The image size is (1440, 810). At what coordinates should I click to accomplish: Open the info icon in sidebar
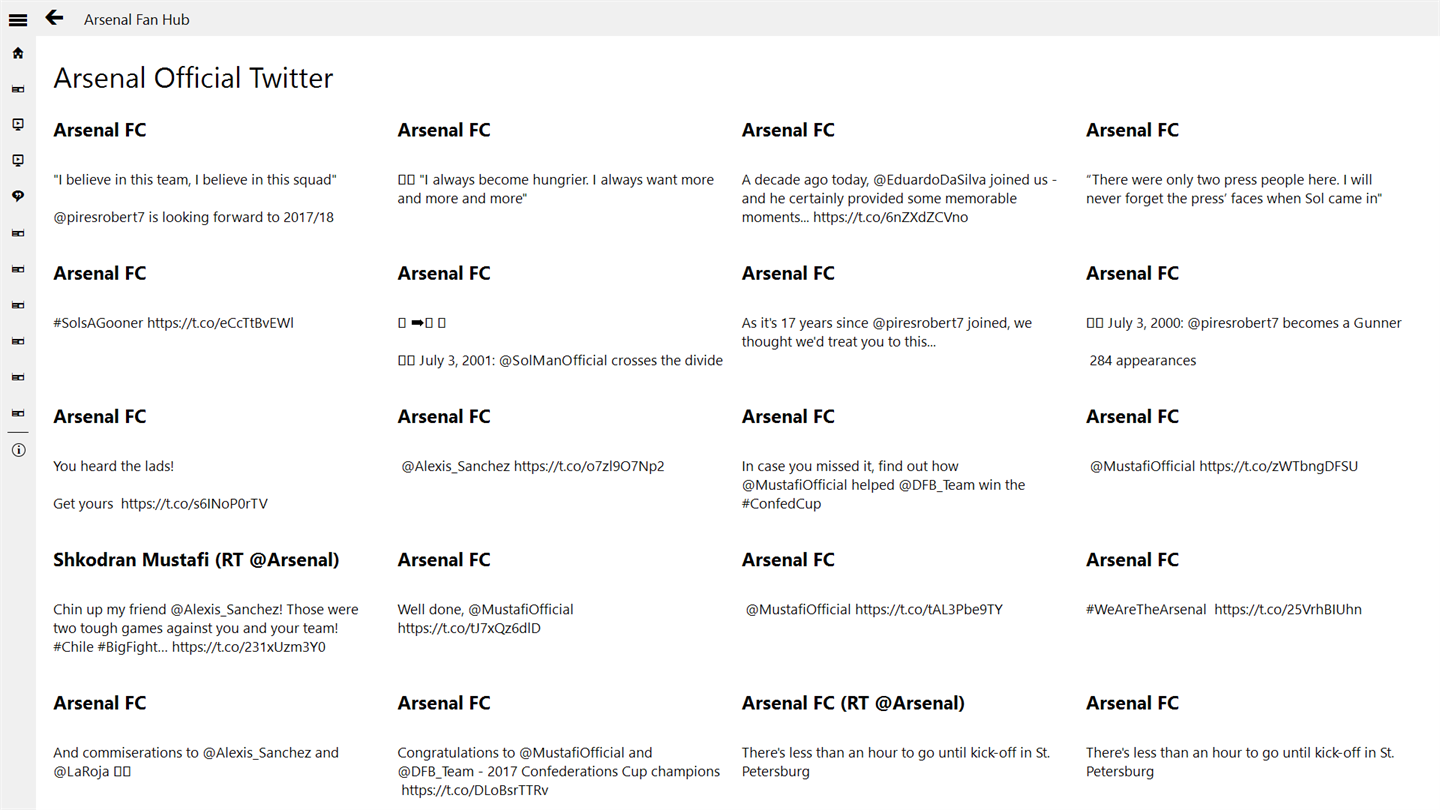pos(18,450)
